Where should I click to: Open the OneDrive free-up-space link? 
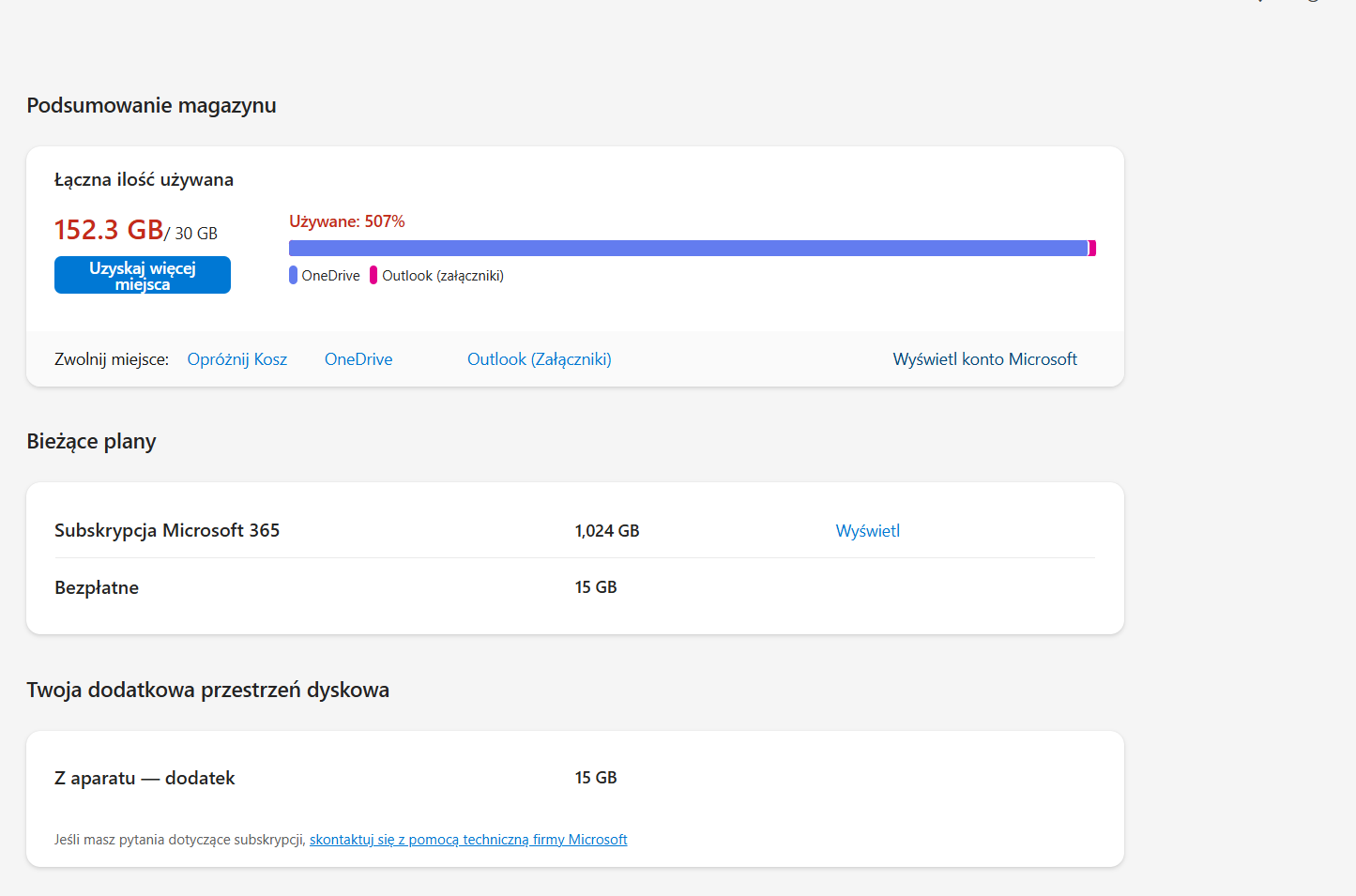pyautogui.click(x=358, y=359)
